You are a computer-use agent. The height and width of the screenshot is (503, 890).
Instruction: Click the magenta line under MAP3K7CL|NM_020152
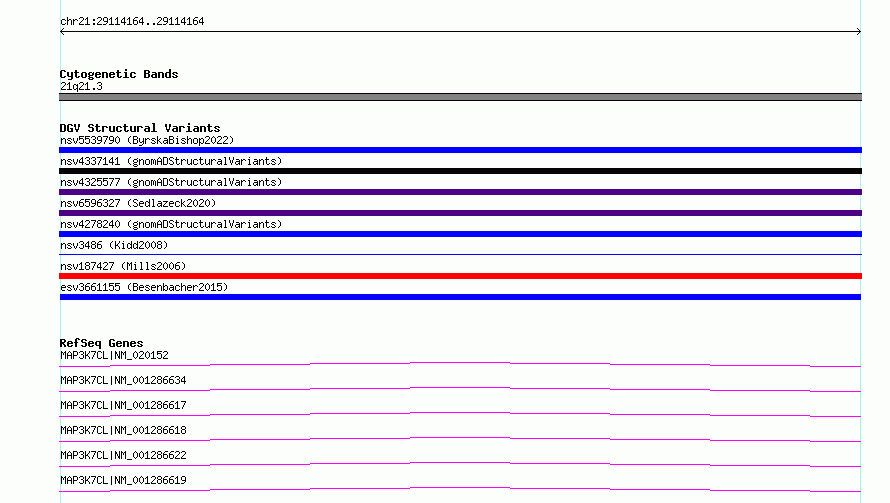tap(460, 364)
